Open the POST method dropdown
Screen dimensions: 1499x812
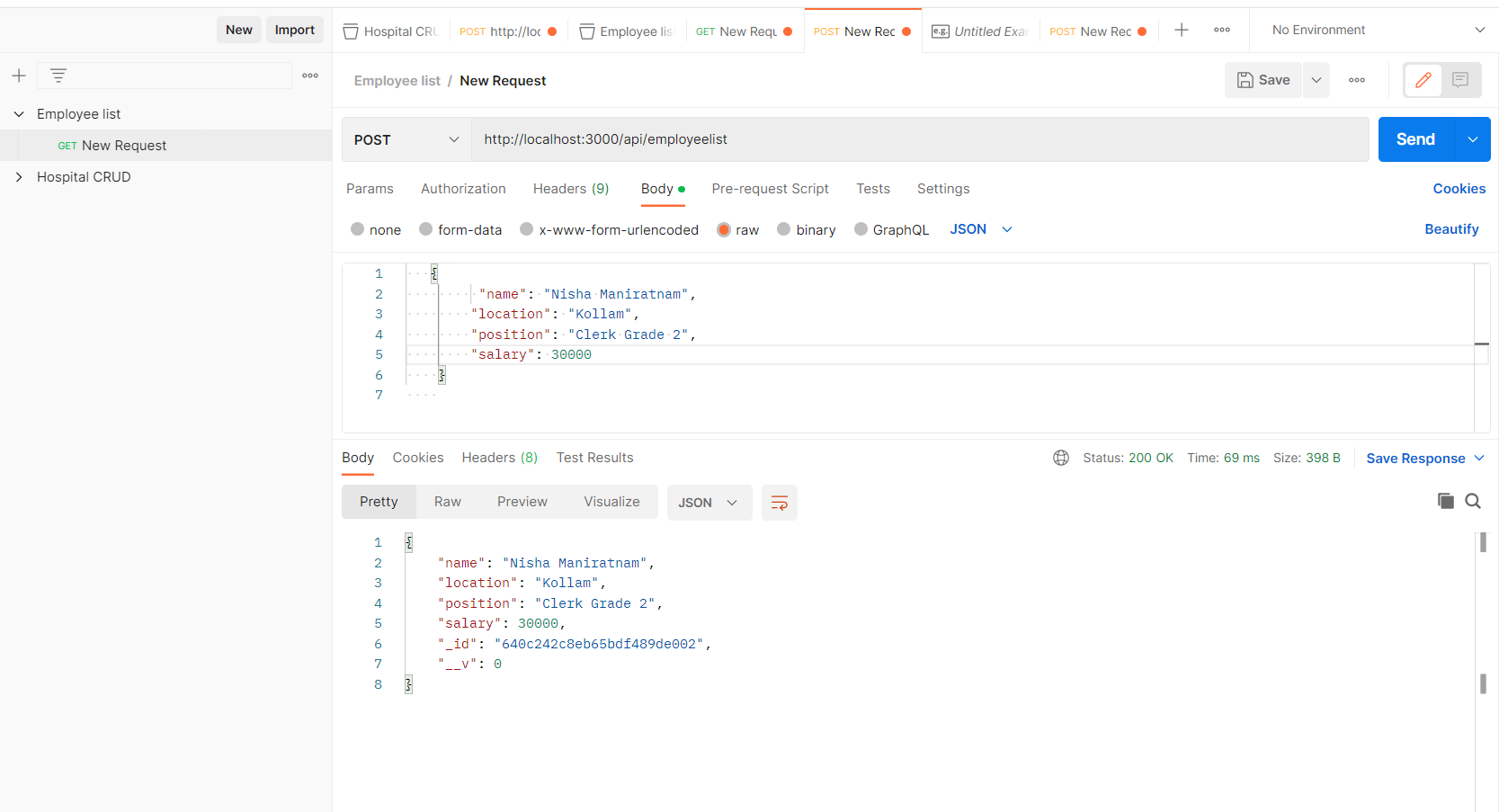pyautogui.click(x=406, y=139)
